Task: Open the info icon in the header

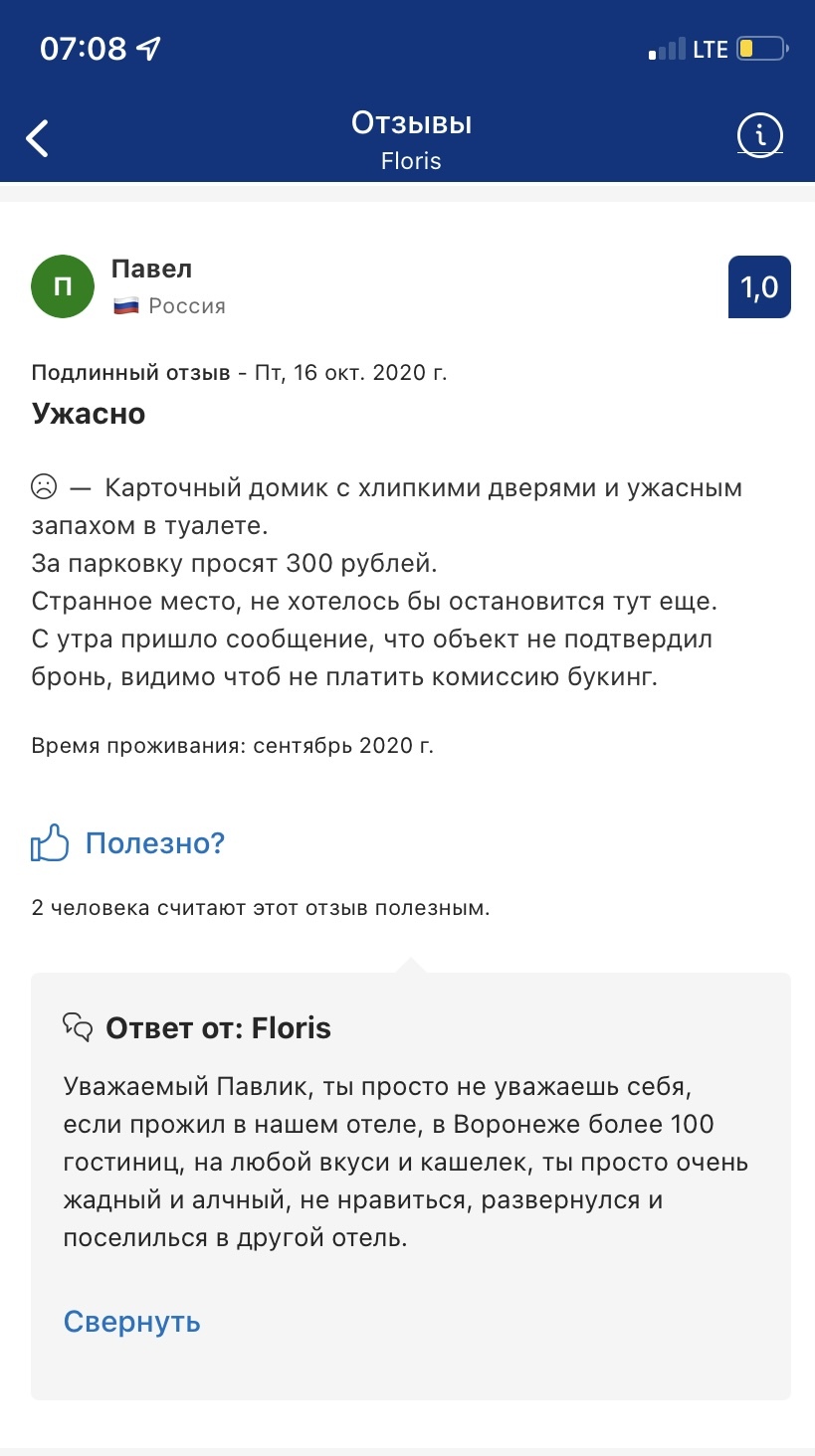Action: pyautogui.click(x=760, y=134)
